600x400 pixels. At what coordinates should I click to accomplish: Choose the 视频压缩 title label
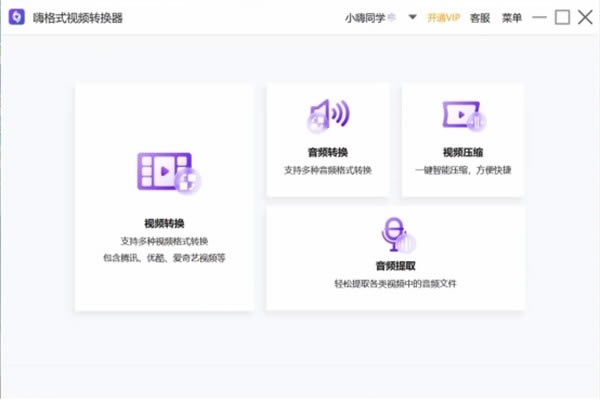(463, 152)
